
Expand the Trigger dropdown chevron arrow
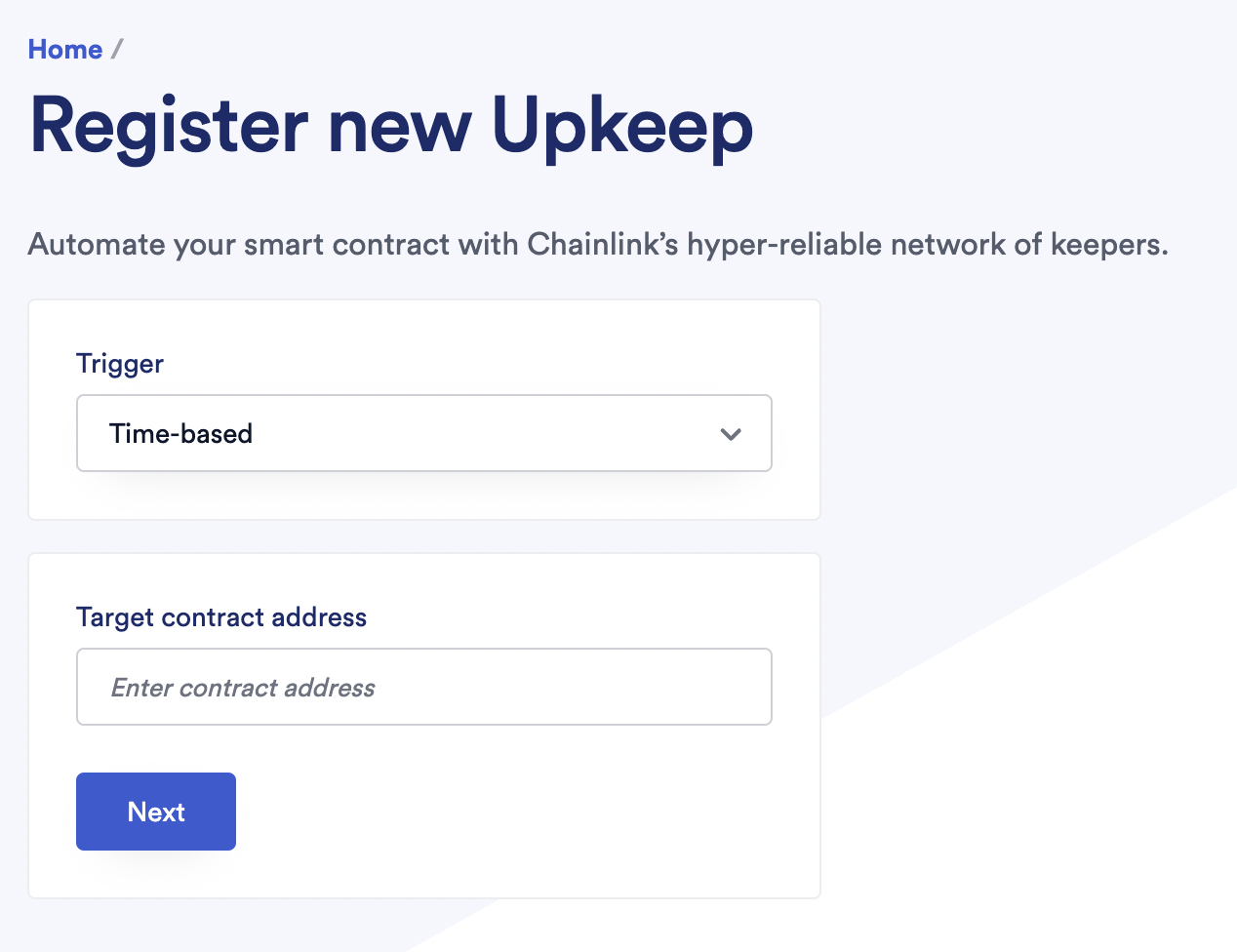click(731, 434)
